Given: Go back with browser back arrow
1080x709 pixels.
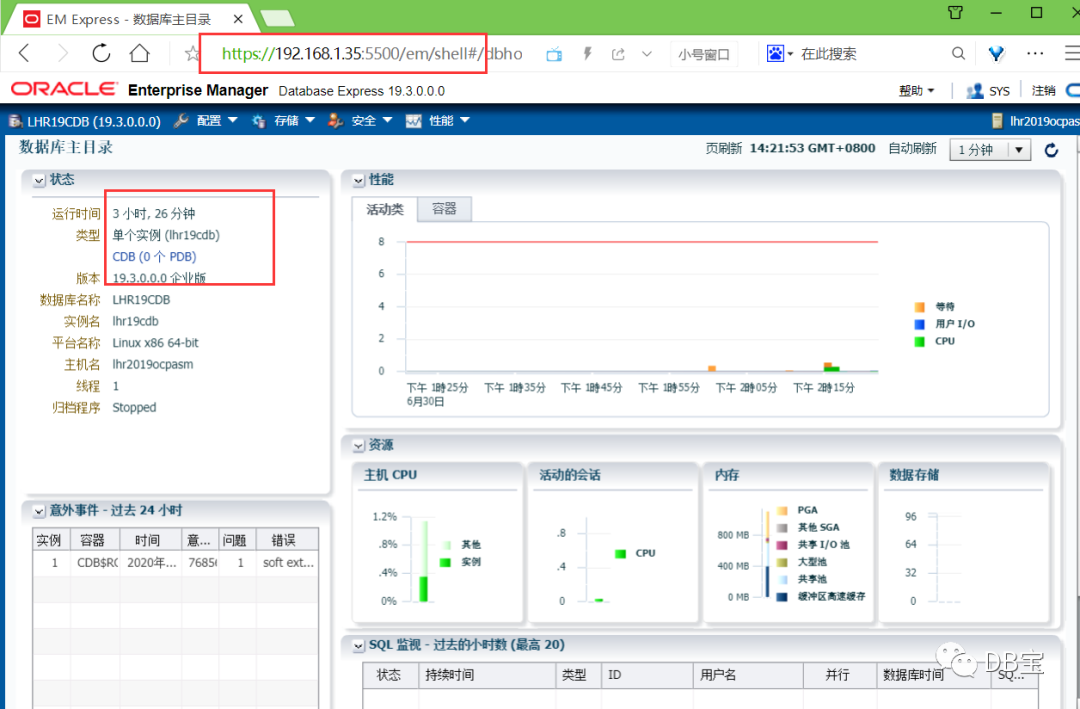Looking at the screenshot, I should [x=25, y=53].
